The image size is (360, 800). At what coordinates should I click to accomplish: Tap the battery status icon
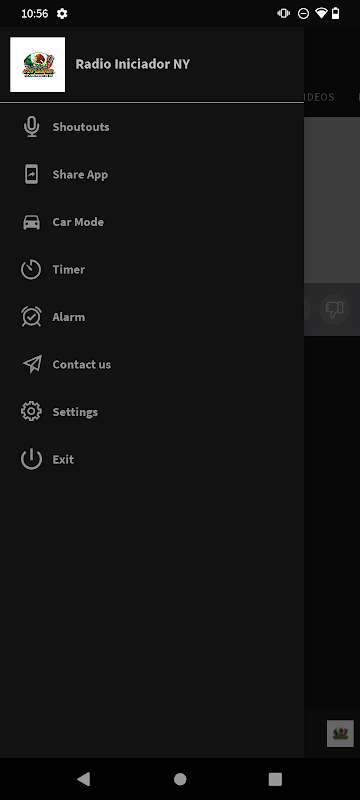tap(336, 13)
